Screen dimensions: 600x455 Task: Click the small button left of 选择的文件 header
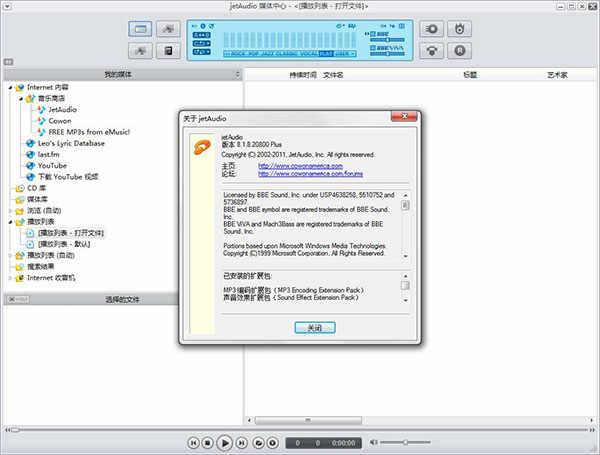coord(18,299)
